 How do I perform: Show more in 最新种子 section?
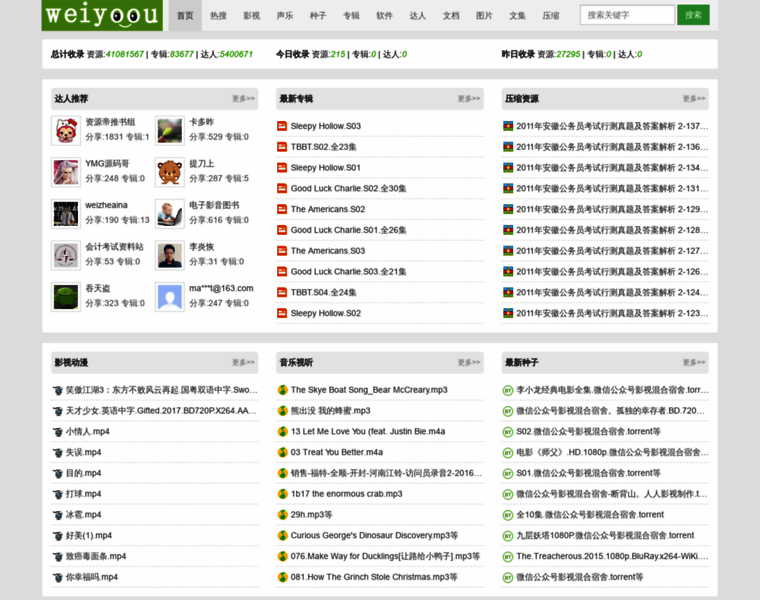[694, 363]
